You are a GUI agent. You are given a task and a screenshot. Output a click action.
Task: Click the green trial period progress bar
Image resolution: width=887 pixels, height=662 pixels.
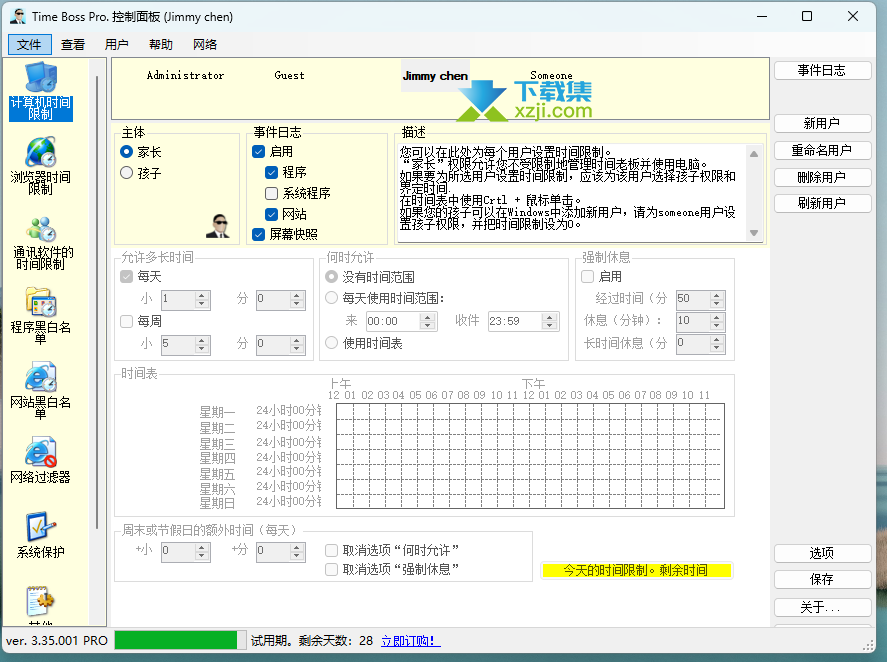point(180,640)
